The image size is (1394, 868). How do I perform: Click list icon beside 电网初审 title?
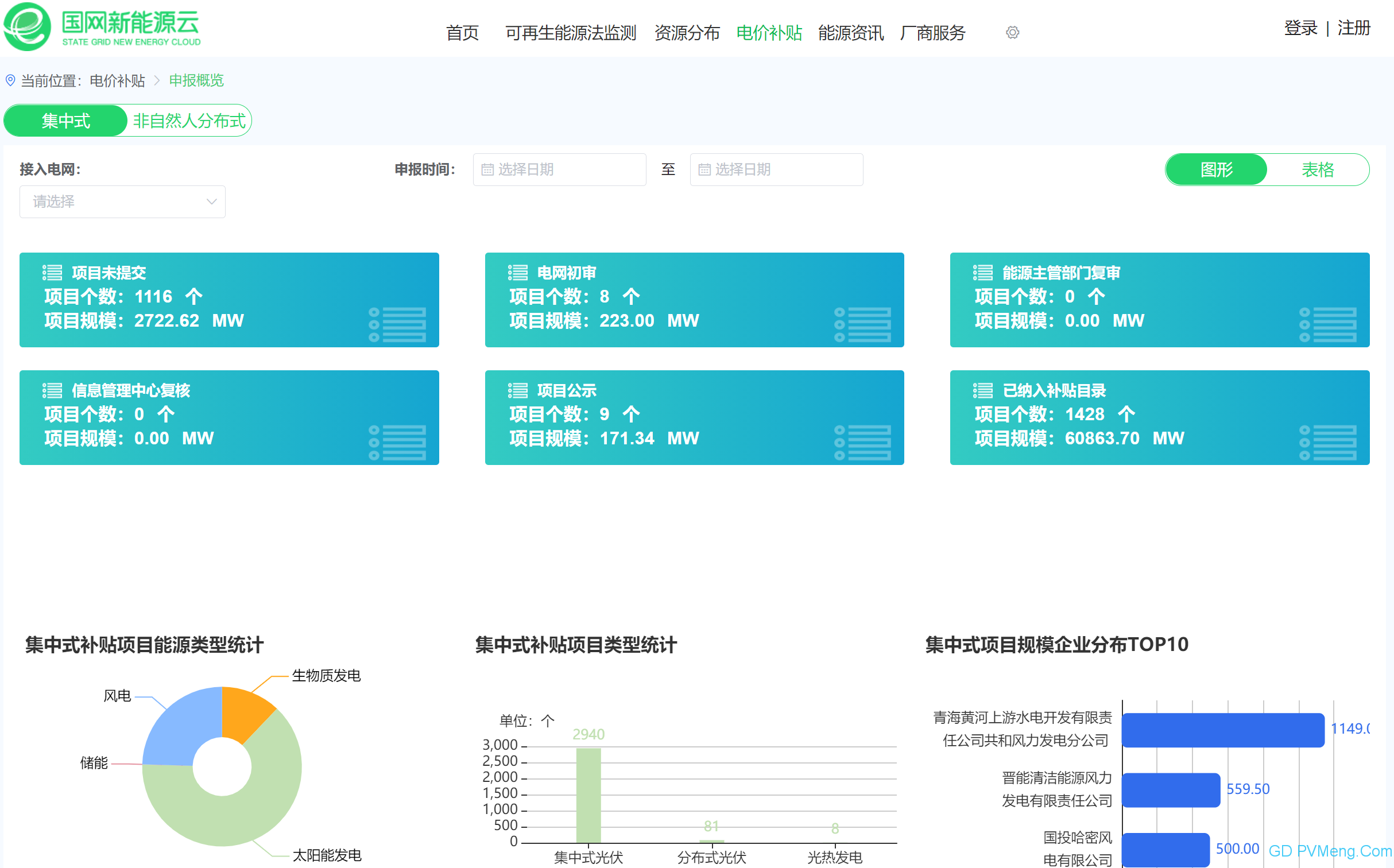coord(517,273)
